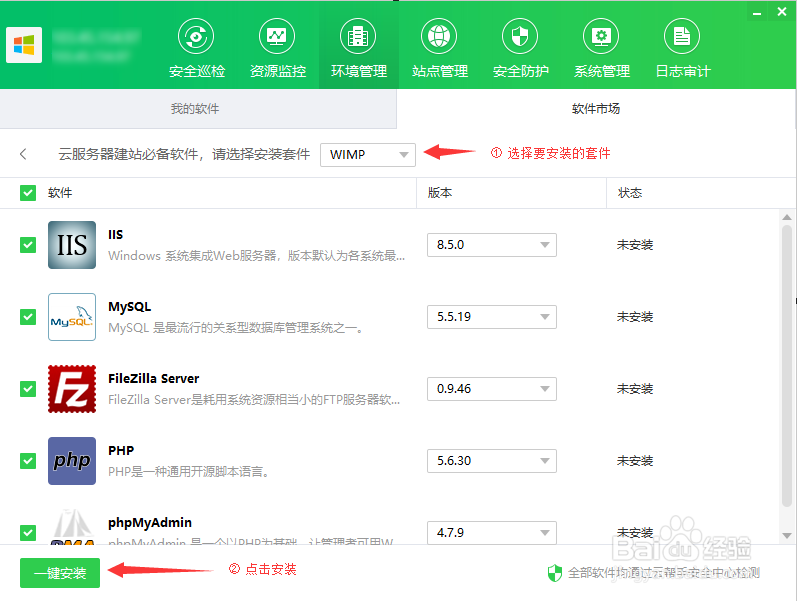798x601 pixels.
Task: Open the 站点管理 site management globe icon
Action: (x=439, y=37)
